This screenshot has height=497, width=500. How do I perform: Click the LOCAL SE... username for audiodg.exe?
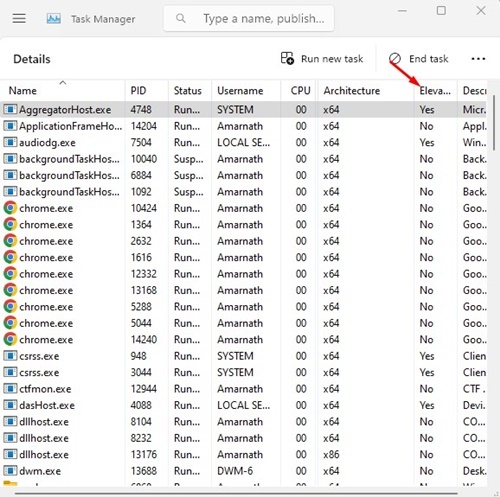tap(244, 142)
